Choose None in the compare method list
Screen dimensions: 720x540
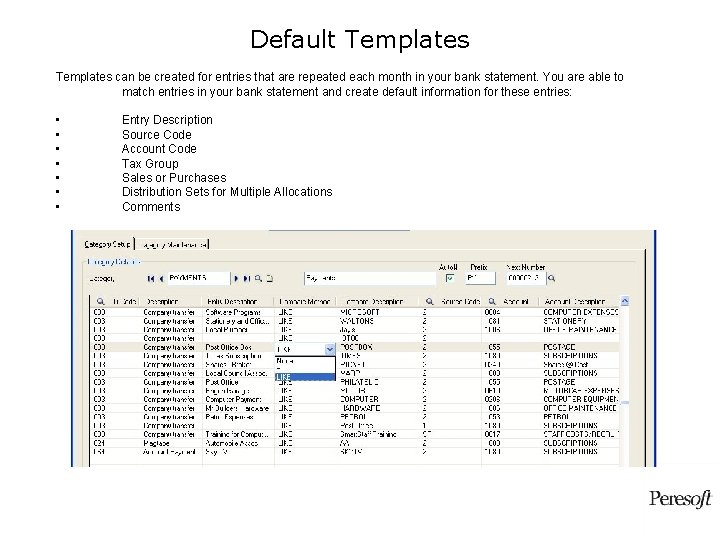pyautogui.click(x=305, y=361)
